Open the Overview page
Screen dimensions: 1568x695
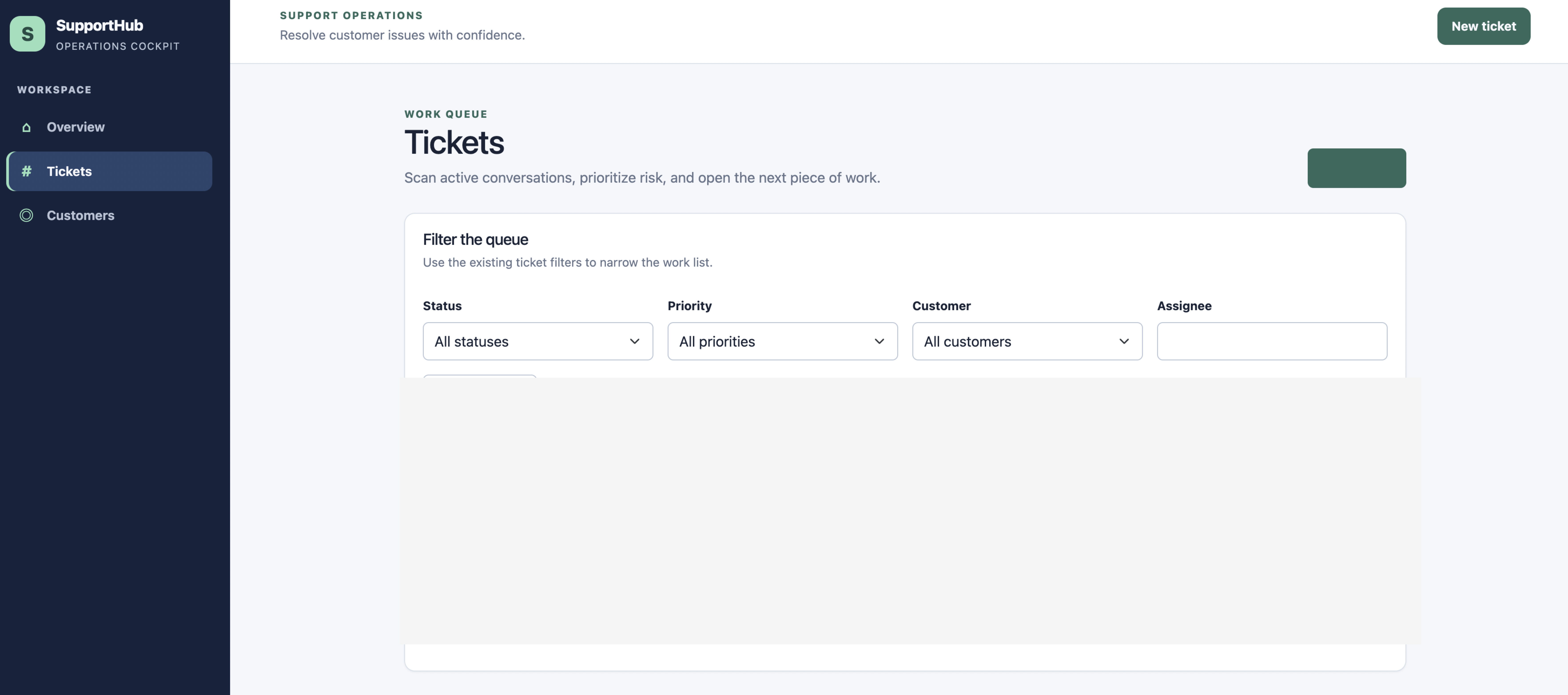[109, 127]
